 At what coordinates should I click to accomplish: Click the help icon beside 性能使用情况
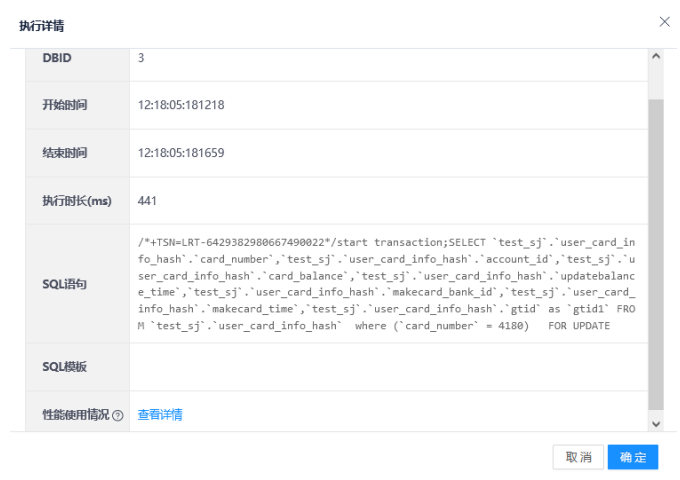[118, 415]
